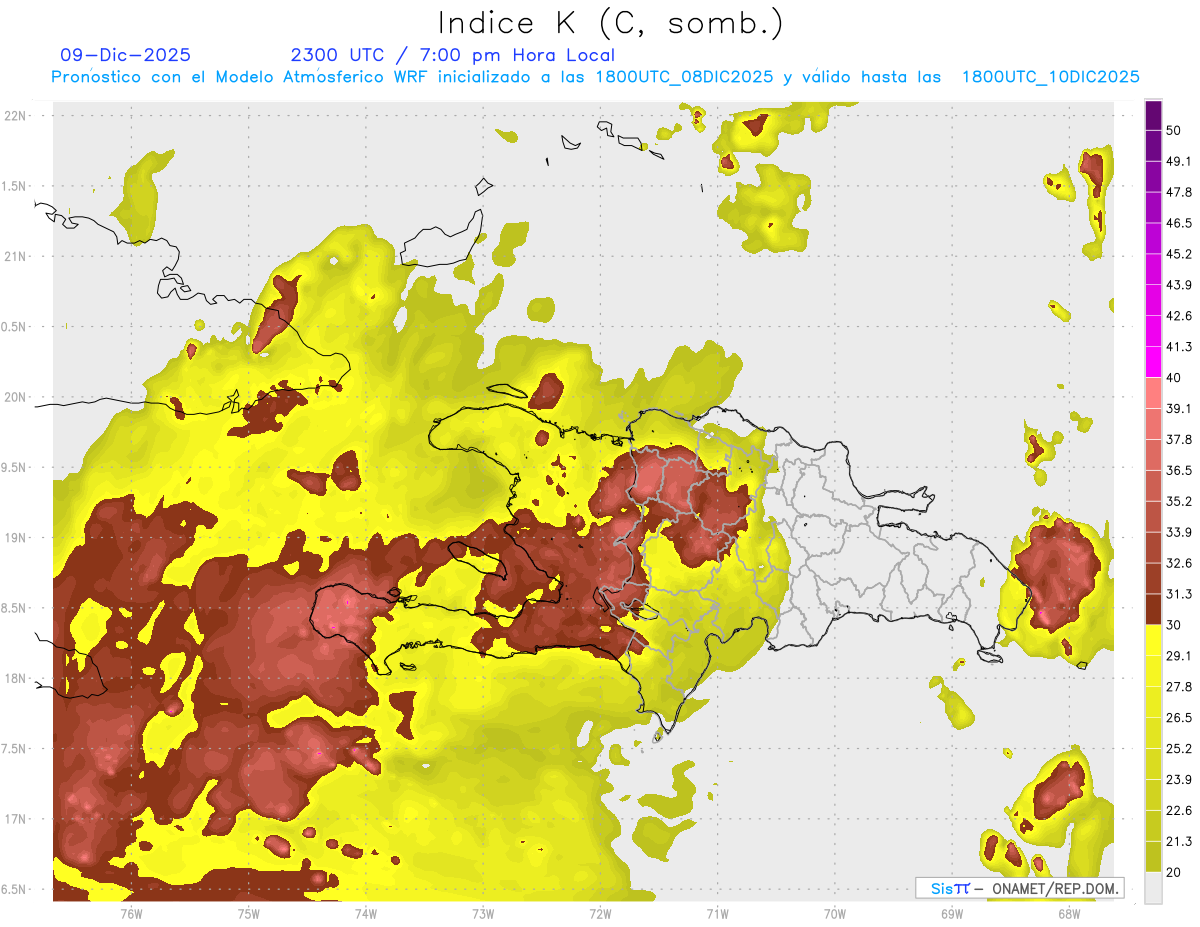Viewport: 1200px width, 927px height.
Task: Click the dark brown colorbar segment between 30 and 31.3
Action: (x=1153, y=609)
